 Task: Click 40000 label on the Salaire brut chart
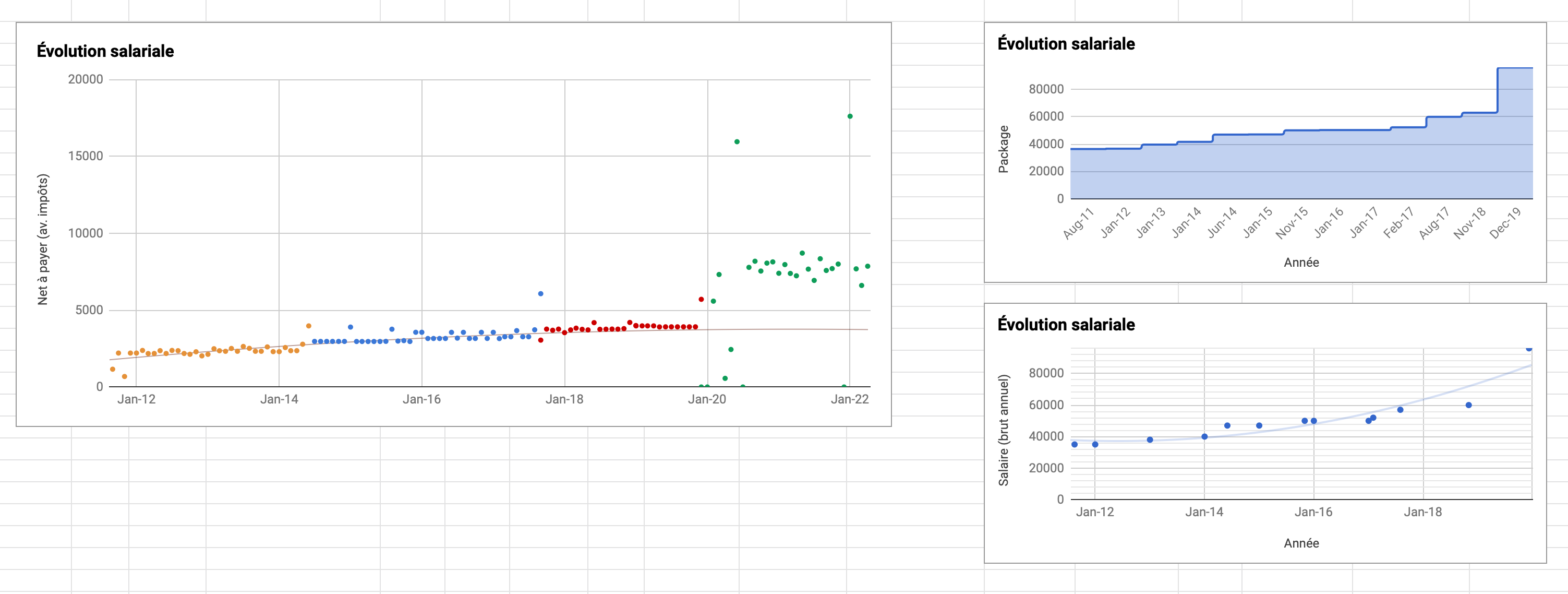pos(1046,437)
